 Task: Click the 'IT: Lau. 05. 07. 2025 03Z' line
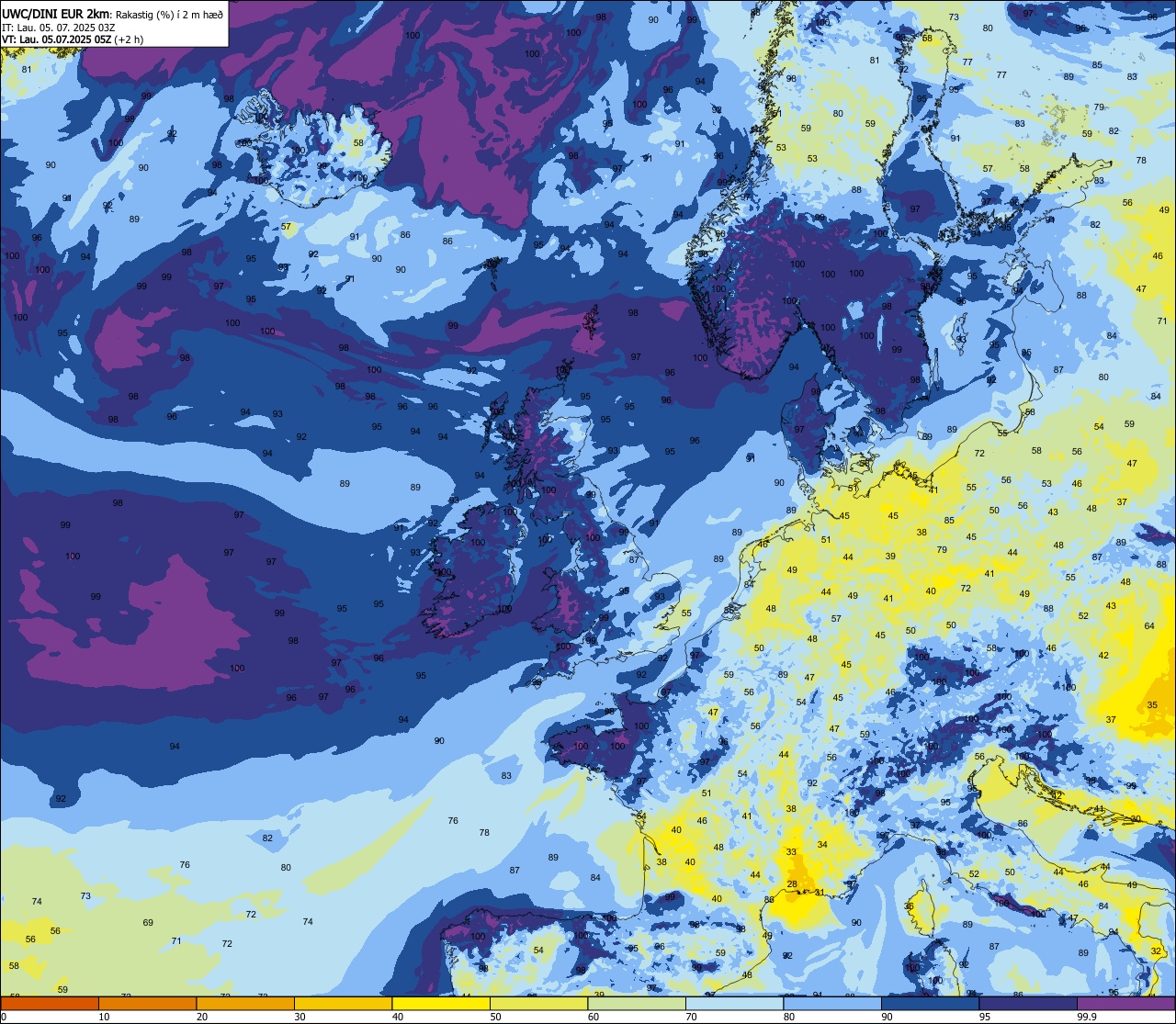(x=58, y=28)
